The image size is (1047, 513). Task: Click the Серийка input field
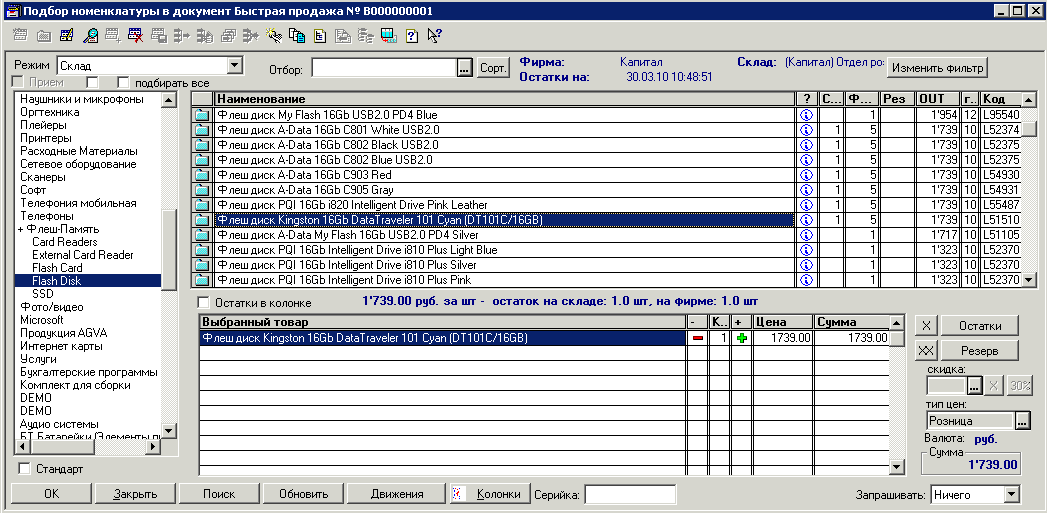(630, 494)
